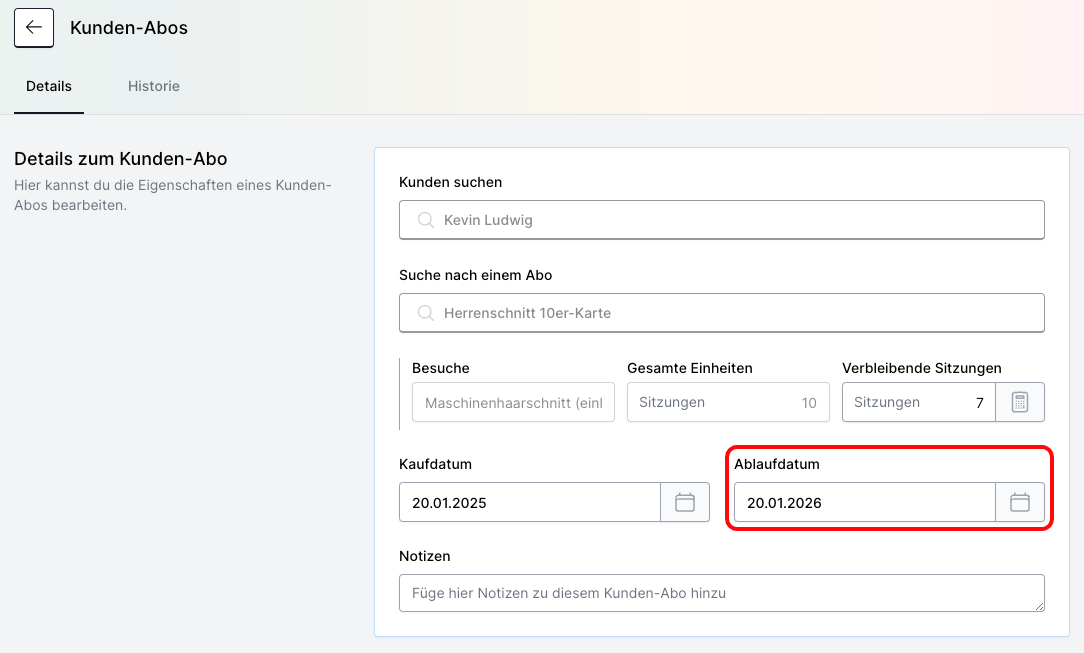Click the back arrow button

34,27
